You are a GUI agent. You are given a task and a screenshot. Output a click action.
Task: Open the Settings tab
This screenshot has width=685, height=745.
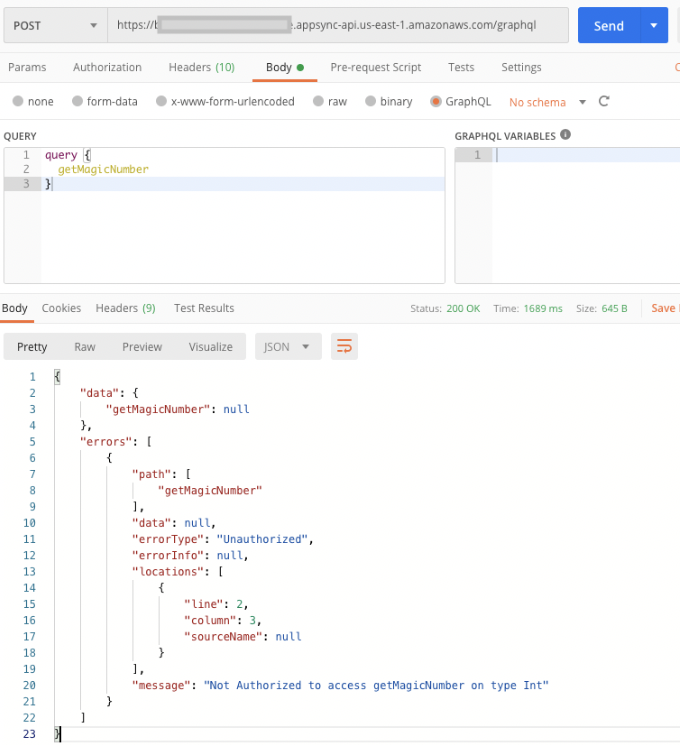click(521, 67)
